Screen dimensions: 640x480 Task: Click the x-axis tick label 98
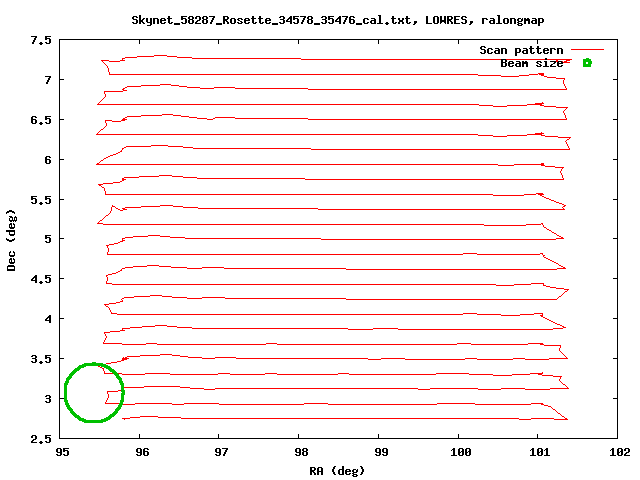pyautogui.click(x=301, y=452)
